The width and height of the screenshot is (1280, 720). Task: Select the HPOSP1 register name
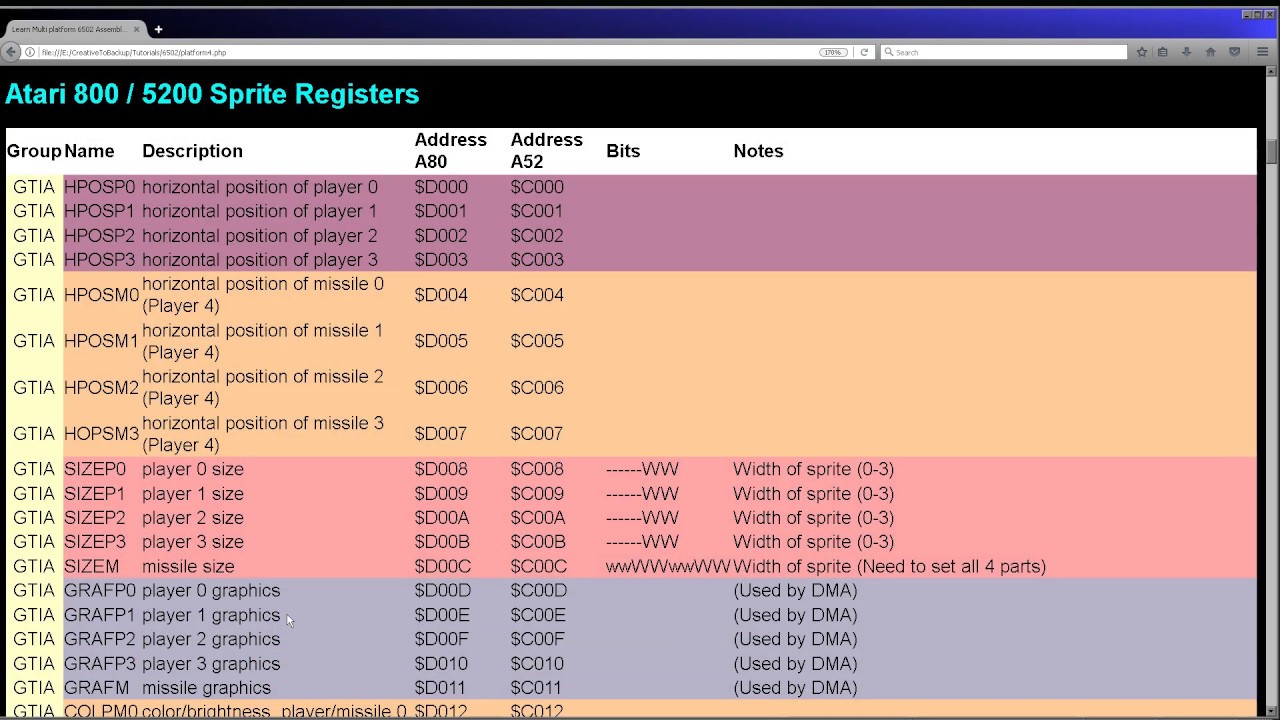pos(99,211)
